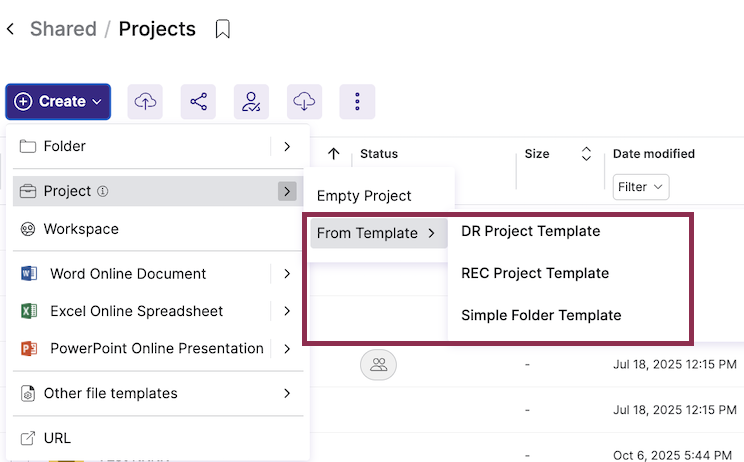Click the shared users status icon

[379, 365]
